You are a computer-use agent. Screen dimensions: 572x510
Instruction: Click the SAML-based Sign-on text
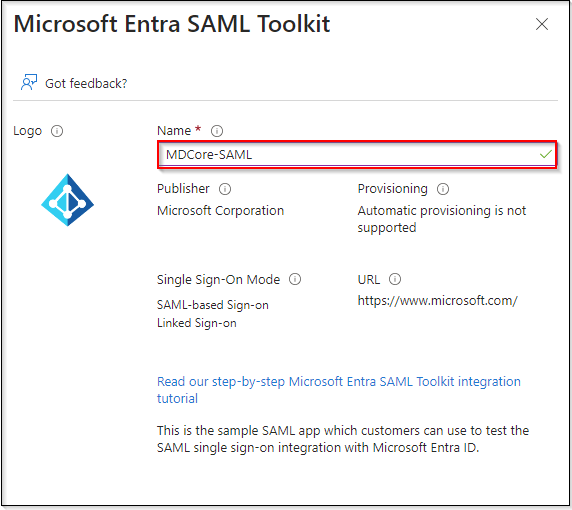click(213, 305)
